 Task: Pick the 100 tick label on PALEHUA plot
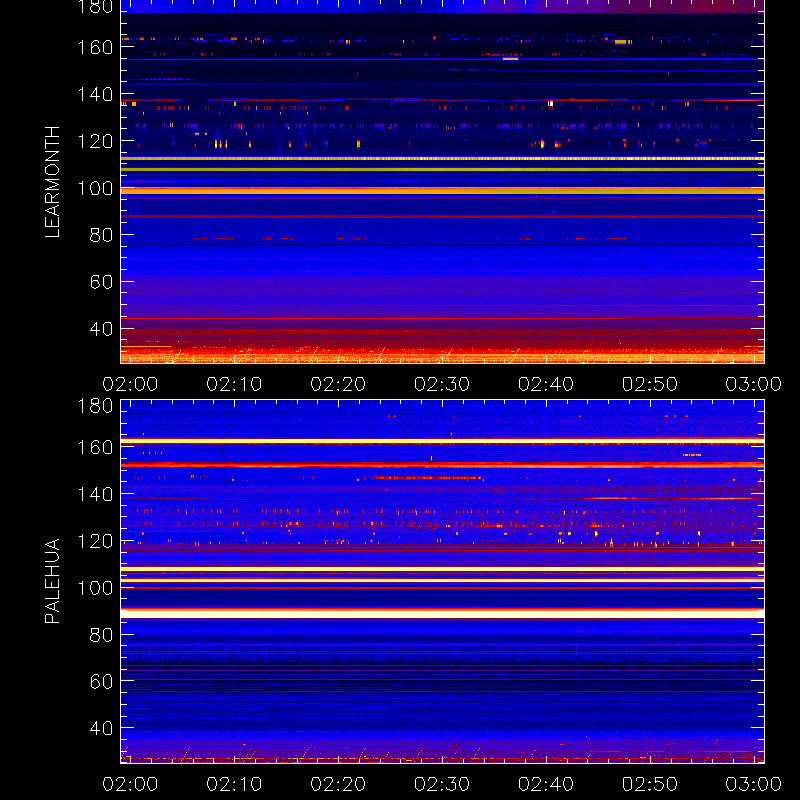(x=95, y=588)
